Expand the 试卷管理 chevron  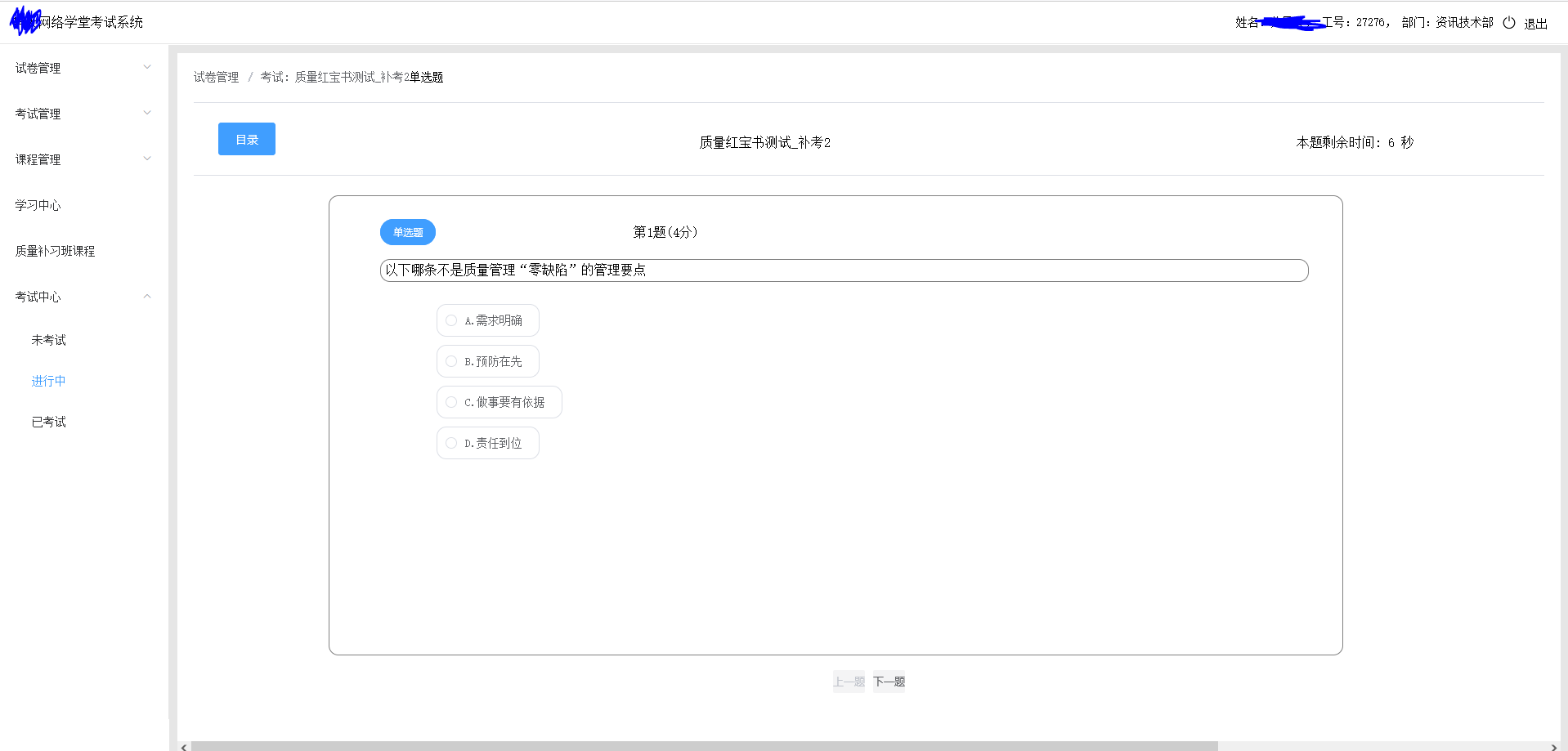(x=147, y=67)
